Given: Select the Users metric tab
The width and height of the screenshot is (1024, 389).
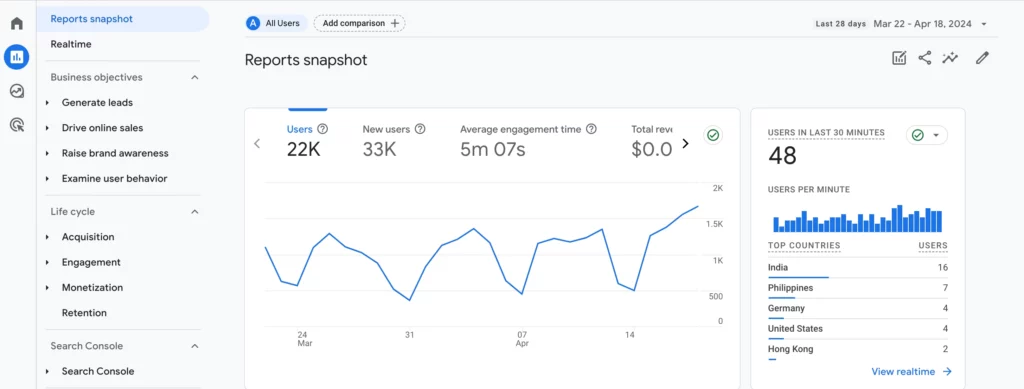Looking at the screenshot, I should (307, 140).
